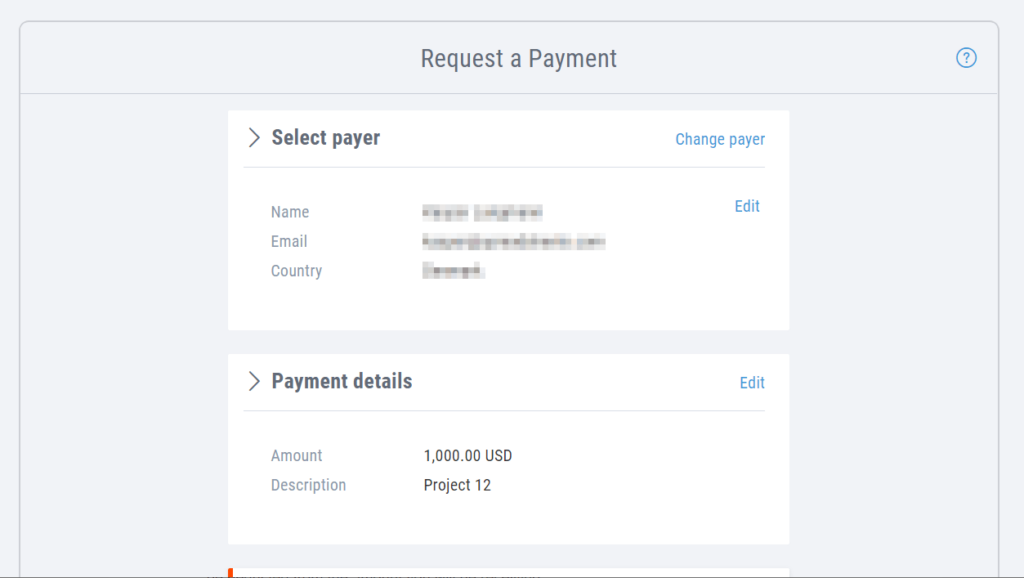Click the Email field label
Viewport: 1024px width, 578px height.
point(289,242)
